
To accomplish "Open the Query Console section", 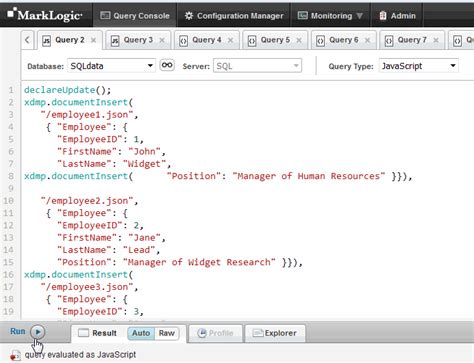I will pyautogui.click(x=135, y=16).
